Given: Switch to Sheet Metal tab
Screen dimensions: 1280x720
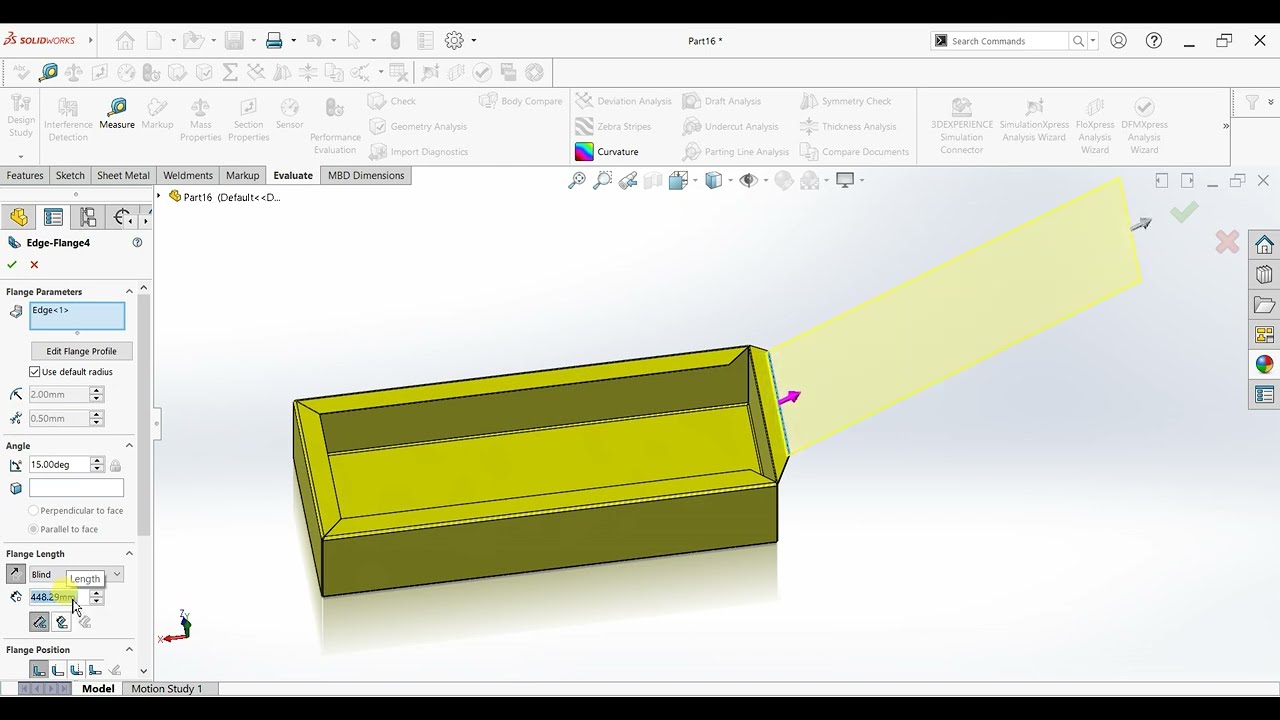Looking at the screenshot, I should click(x=123, y=175).
